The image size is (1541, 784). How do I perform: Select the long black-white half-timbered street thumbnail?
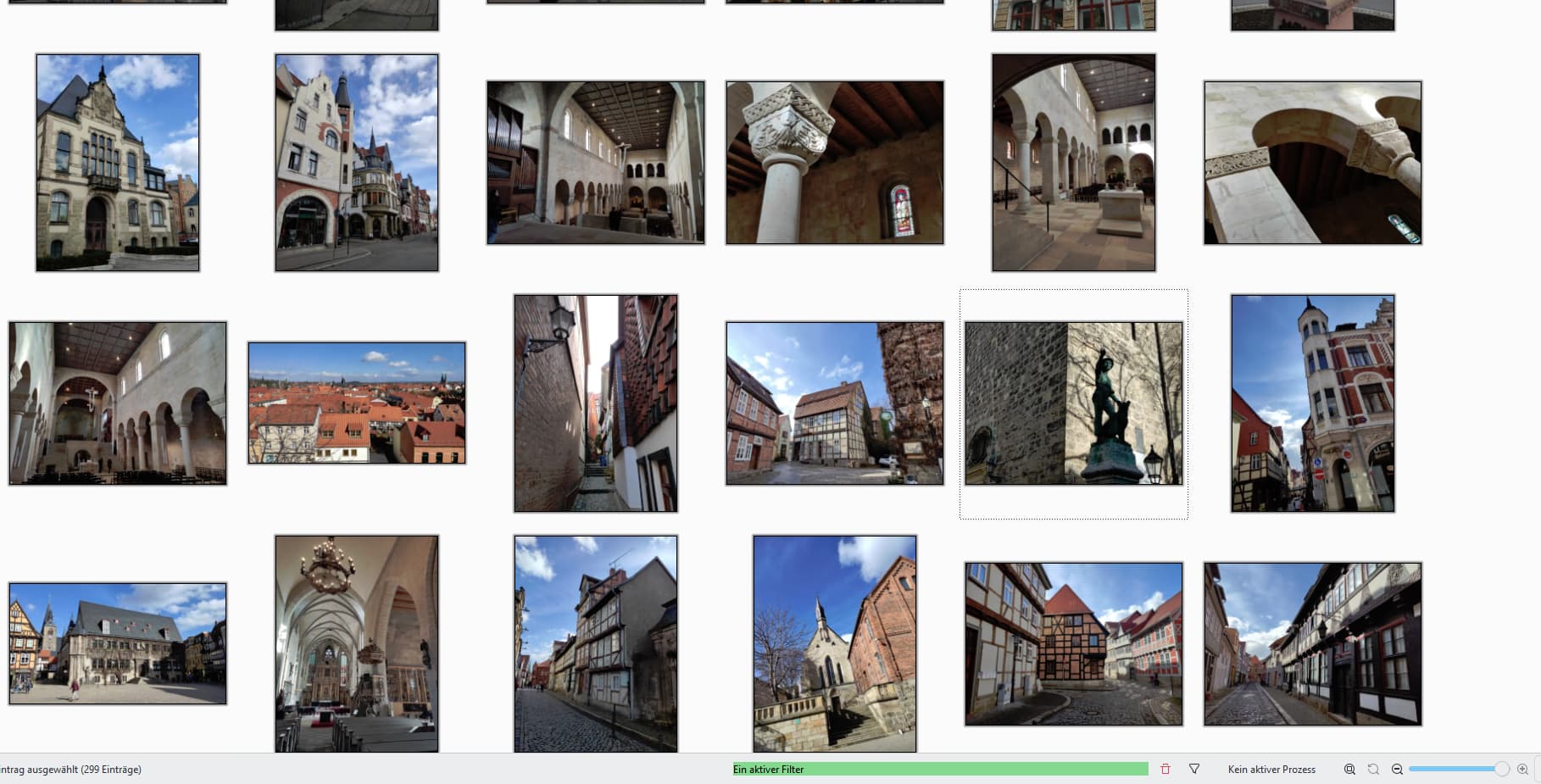tap(1313, 644)
